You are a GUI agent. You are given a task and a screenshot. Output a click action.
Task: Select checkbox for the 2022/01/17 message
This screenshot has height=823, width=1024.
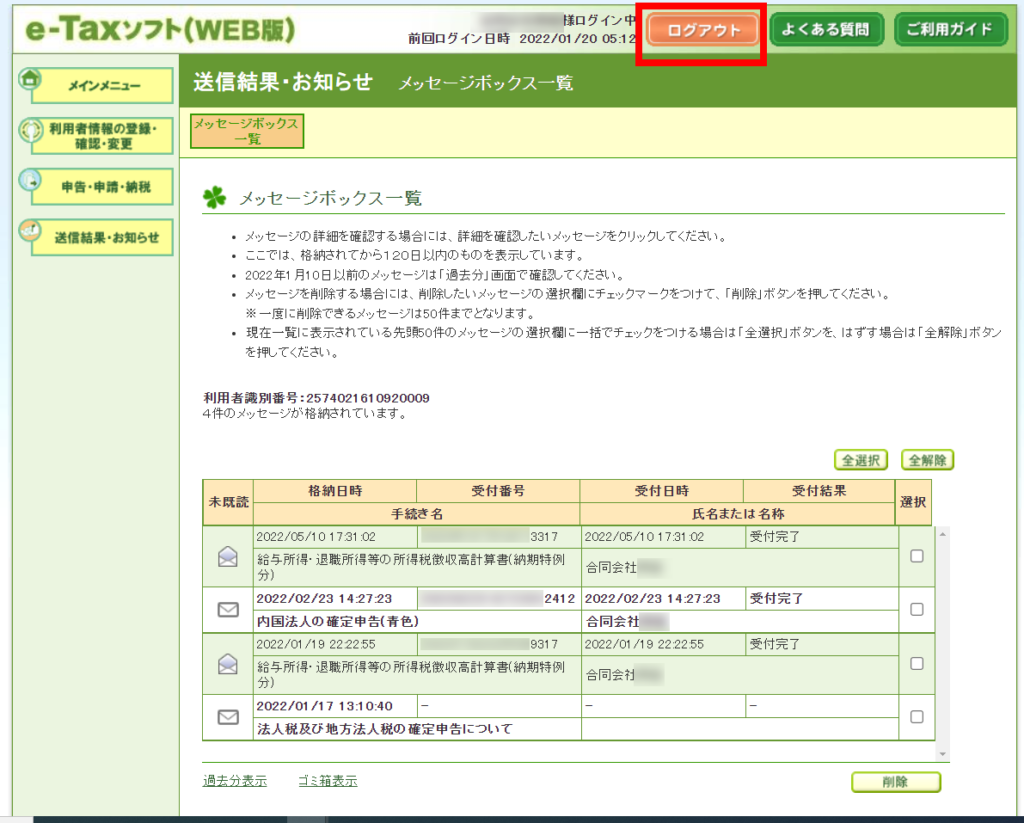[916, 716]
